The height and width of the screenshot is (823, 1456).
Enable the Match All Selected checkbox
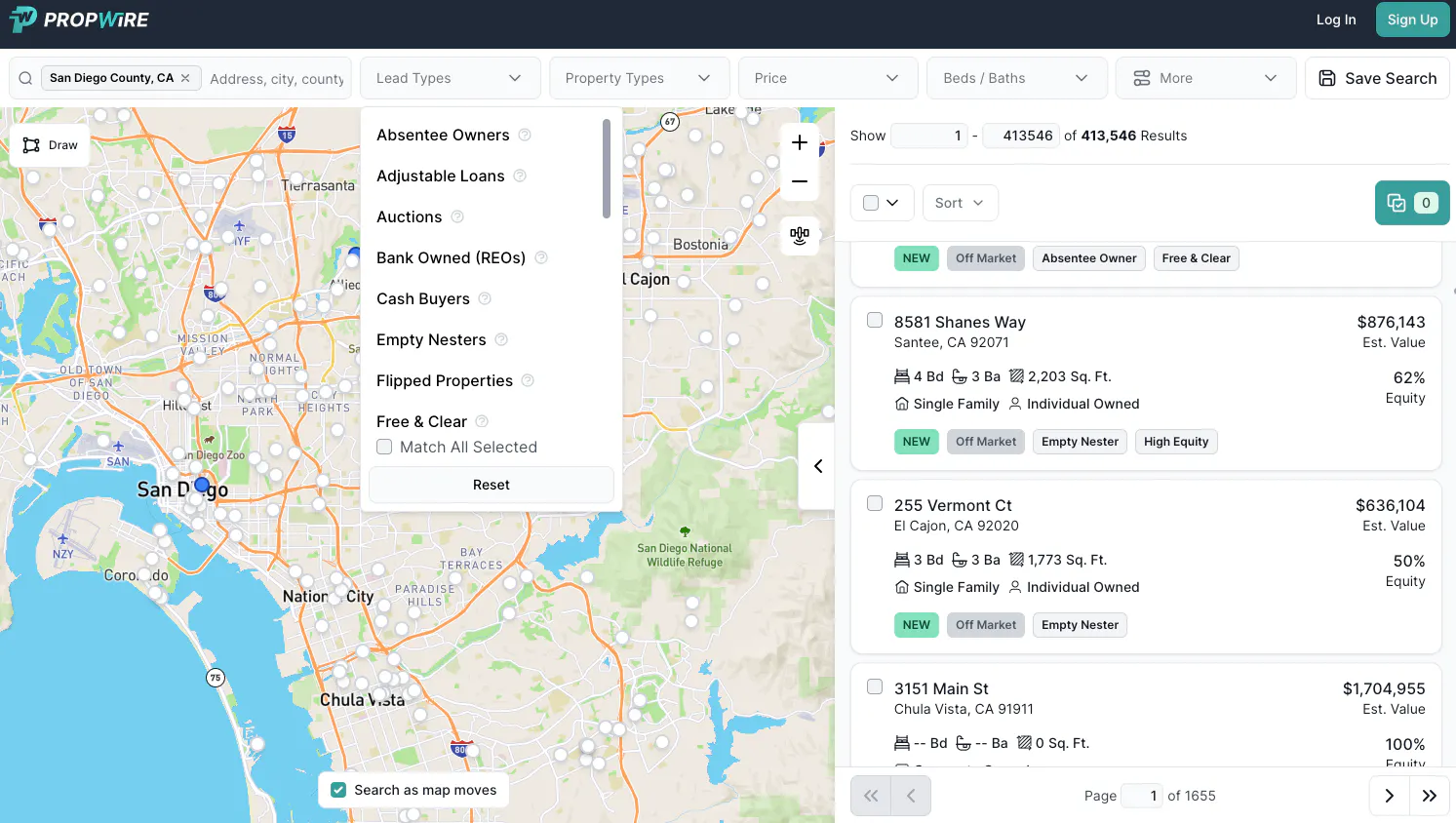[x=385, y=447]
